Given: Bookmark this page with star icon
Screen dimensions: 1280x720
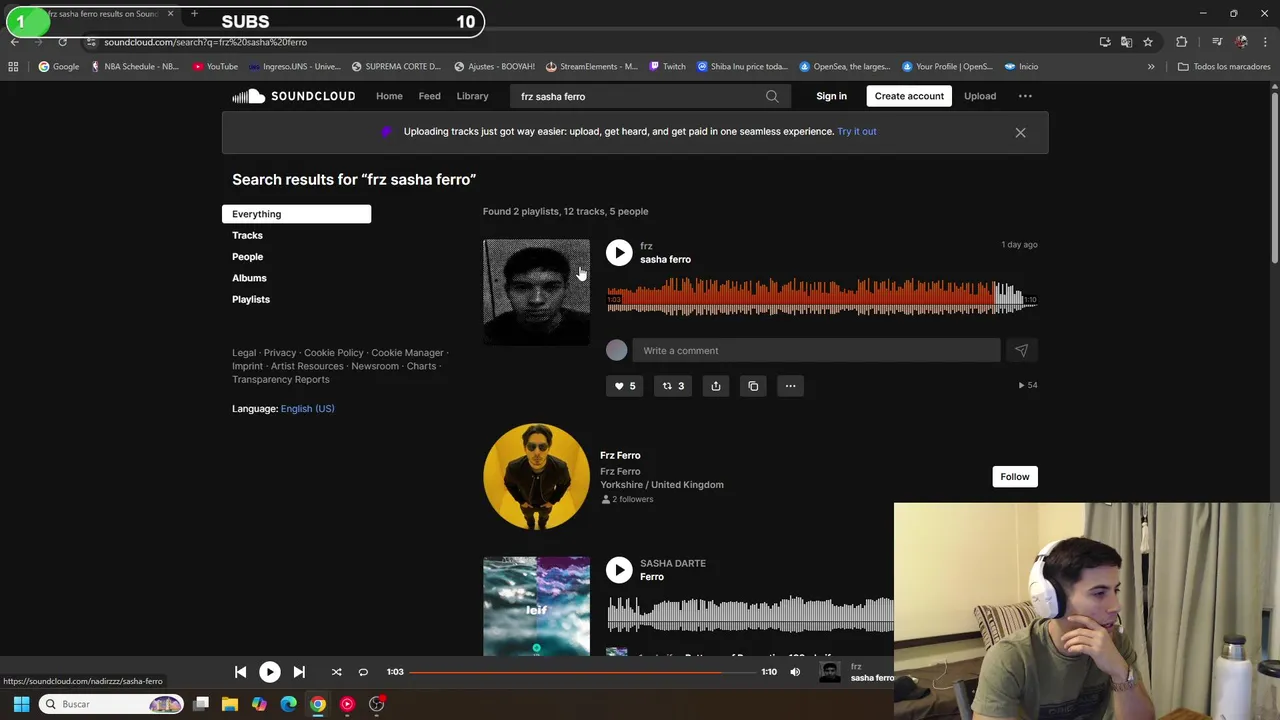Looking at the screenshot, I should point(1148,42).
